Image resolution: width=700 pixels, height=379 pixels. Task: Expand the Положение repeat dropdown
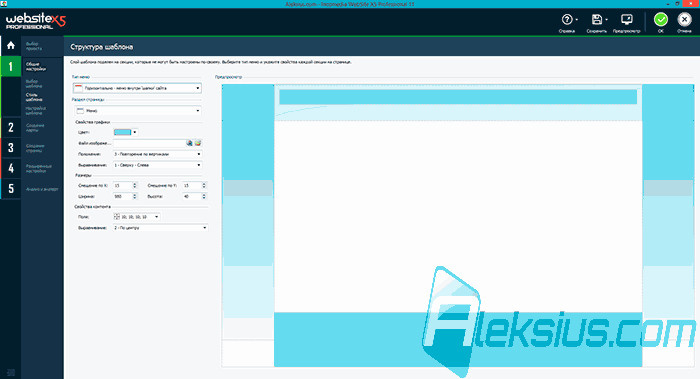[158, 154]
